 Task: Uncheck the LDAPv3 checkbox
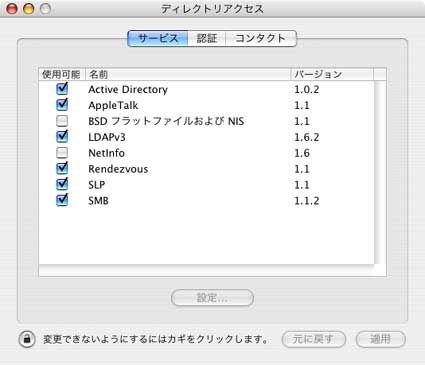(x=62, y=137)
